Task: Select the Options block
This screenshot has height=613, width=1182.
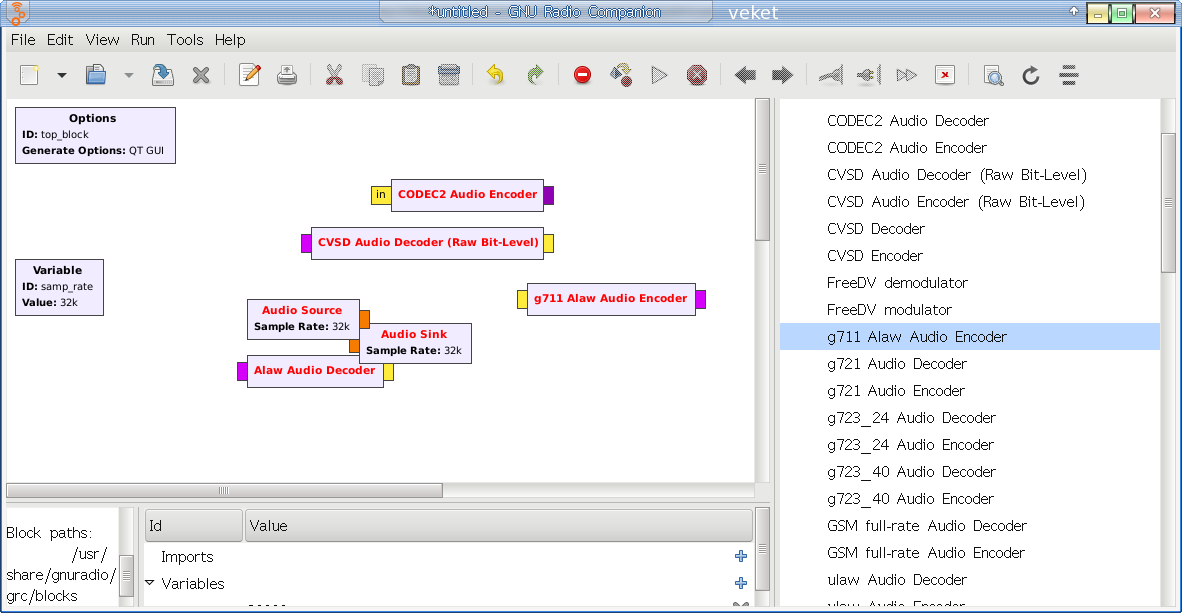Action: (95, 135)
